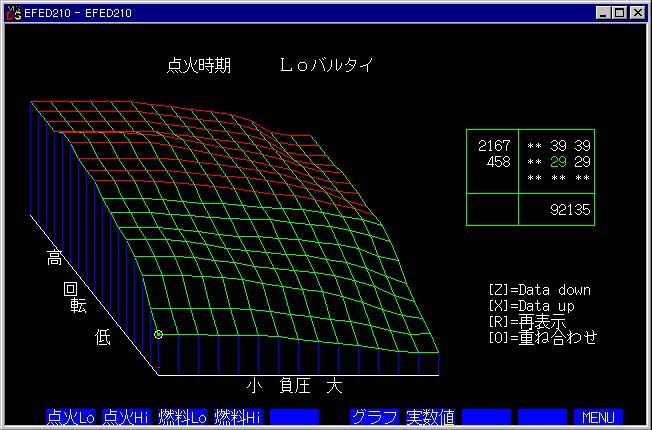Viewport: 652px width, 430px height.
Task: Select the 点火Hi function key
Action: (x=127, y=417)
